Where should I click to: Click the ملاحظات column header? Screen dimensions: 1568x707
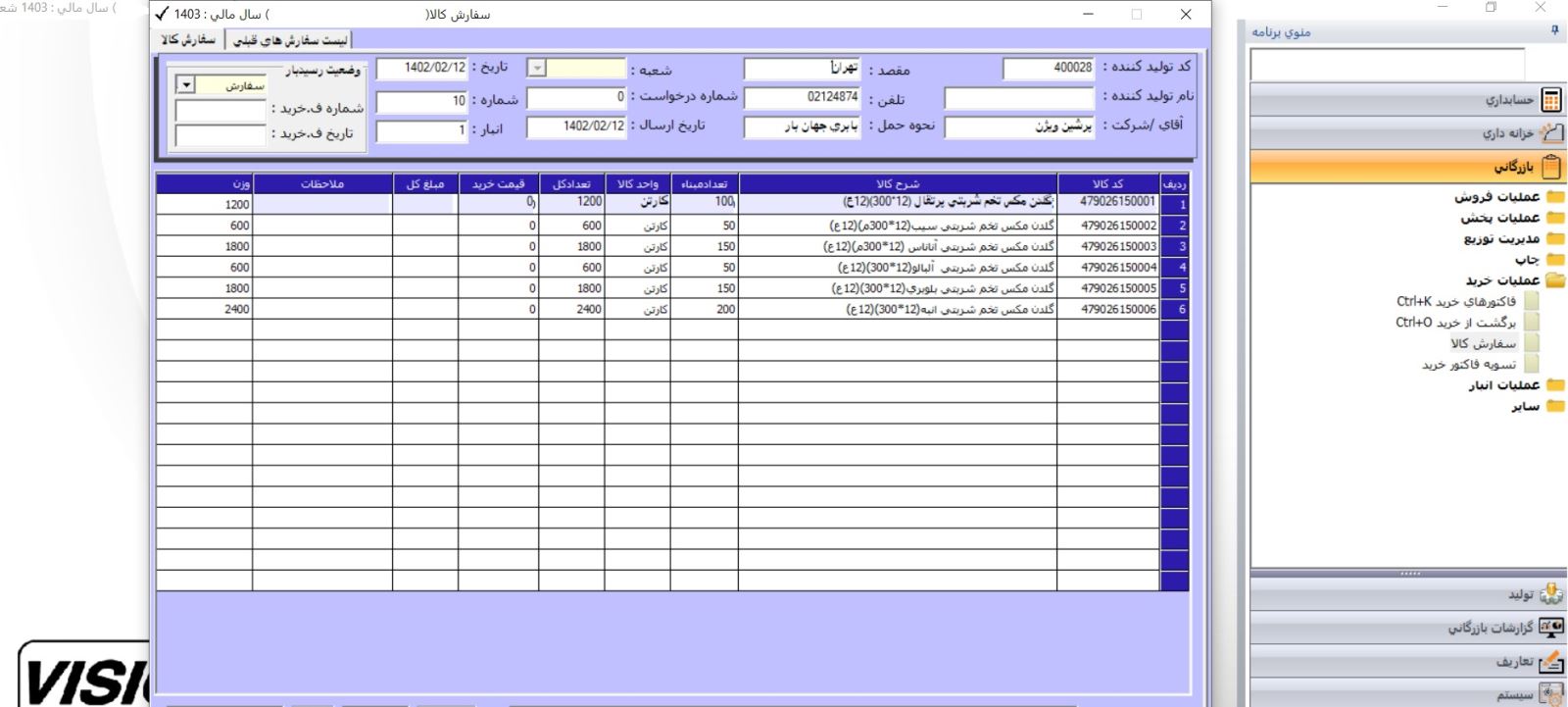[322, 184]
